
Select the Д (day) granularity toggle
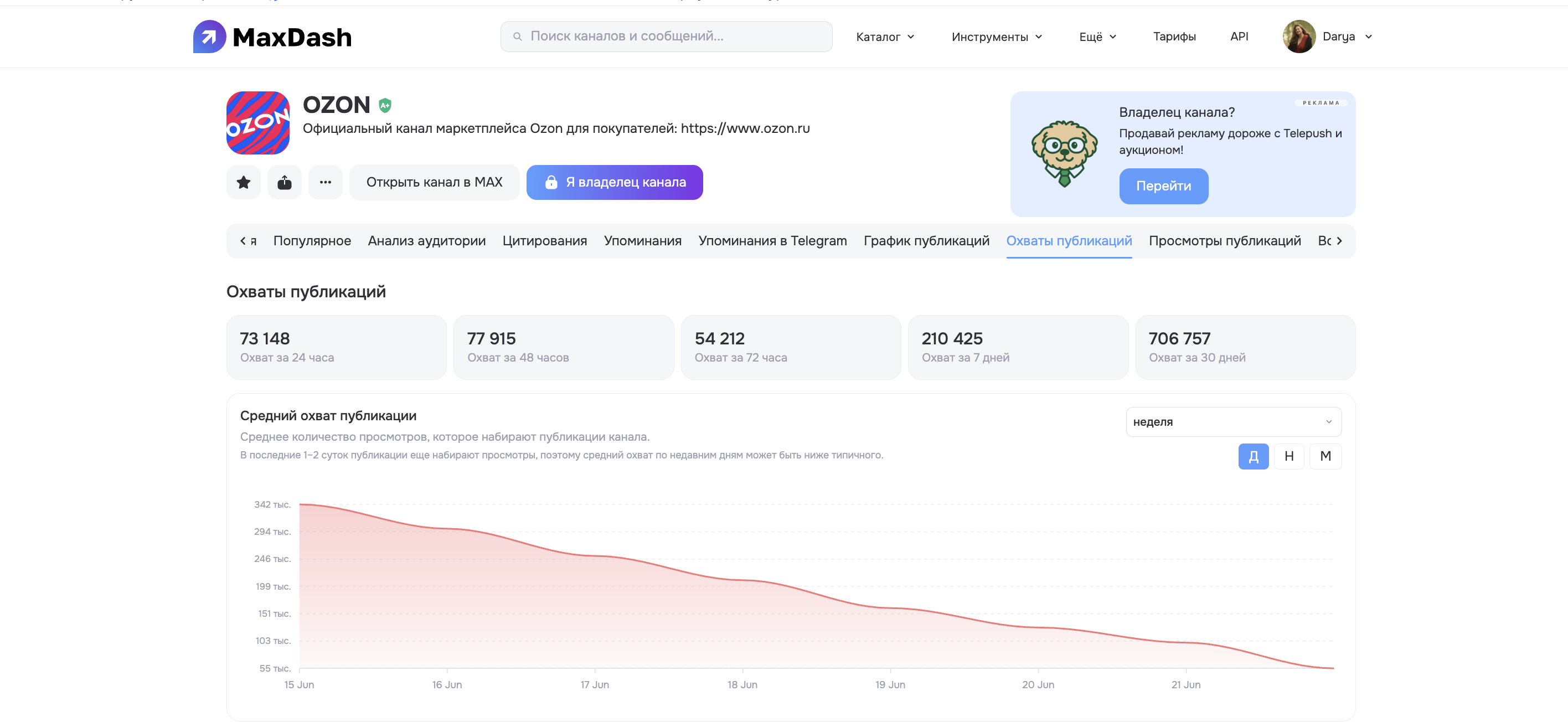click(1254, 456)
